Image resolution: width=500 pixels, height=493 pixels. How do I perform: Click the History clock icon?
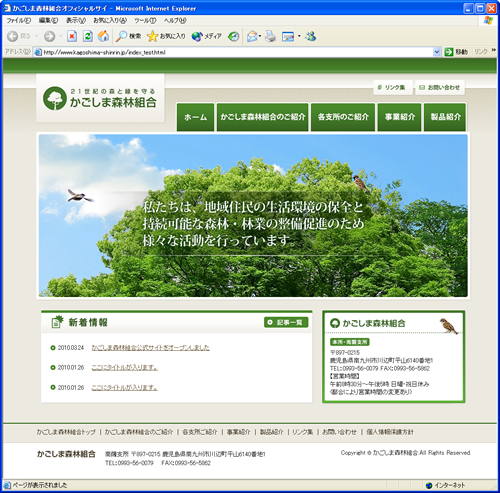point(233,36)
